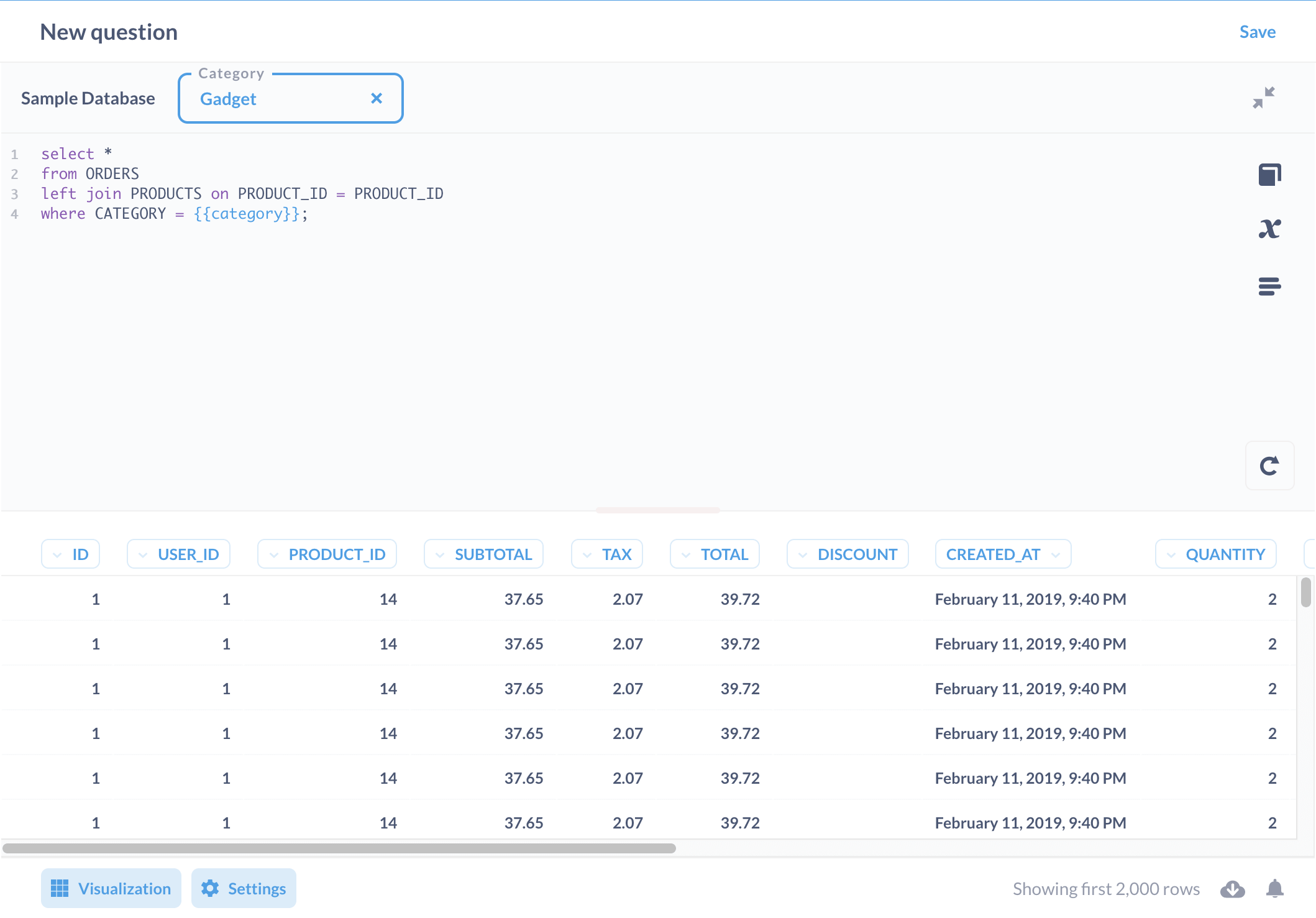Image resolution: width=1316 pixels, height=918 pixels.
Task: Click the Save link
Action: coord(1257,32)
